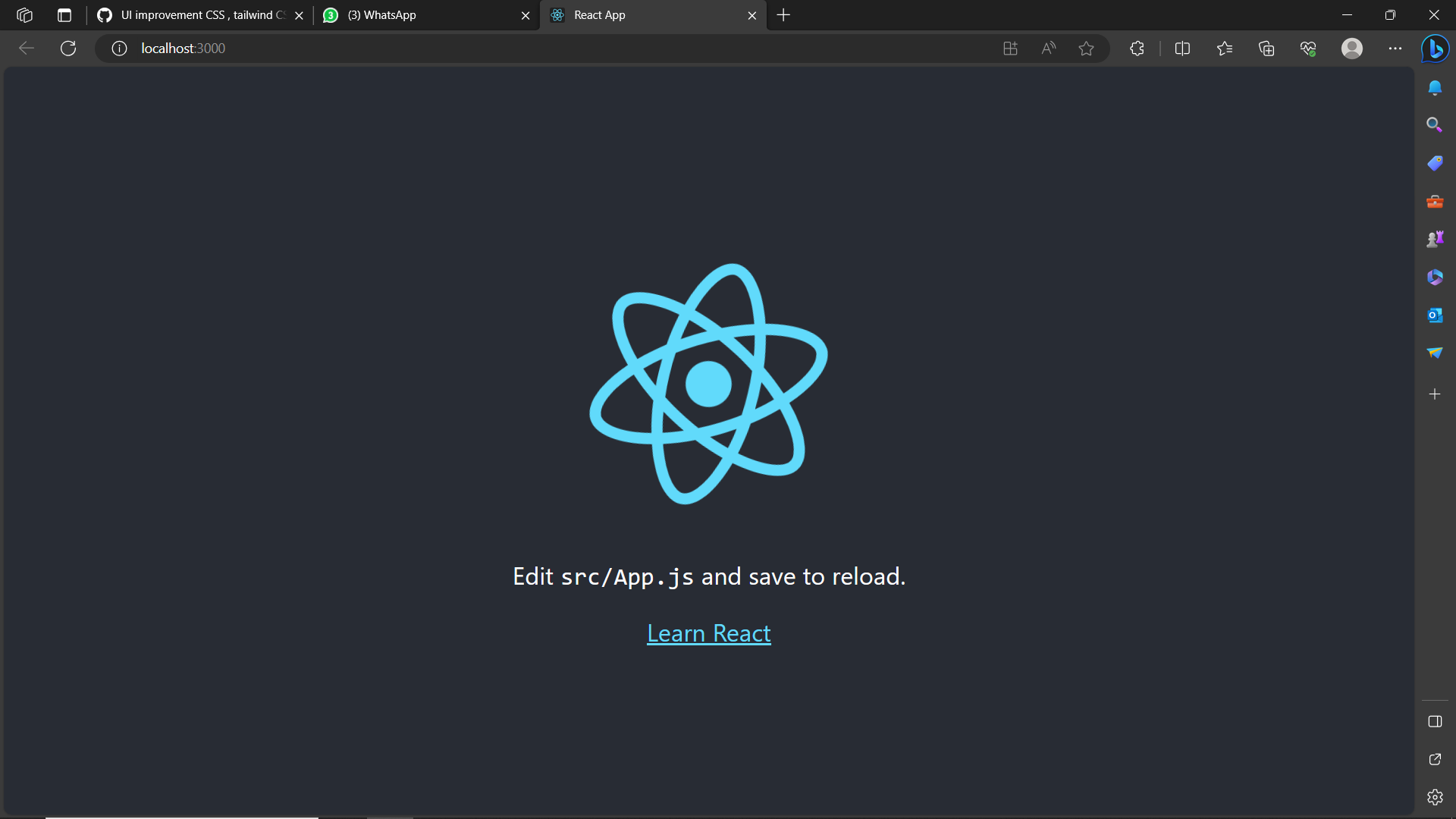Reload the localhost:3000 page
Image resolution: width=1456 pixels, height=819 pixels.
point(68,48)
